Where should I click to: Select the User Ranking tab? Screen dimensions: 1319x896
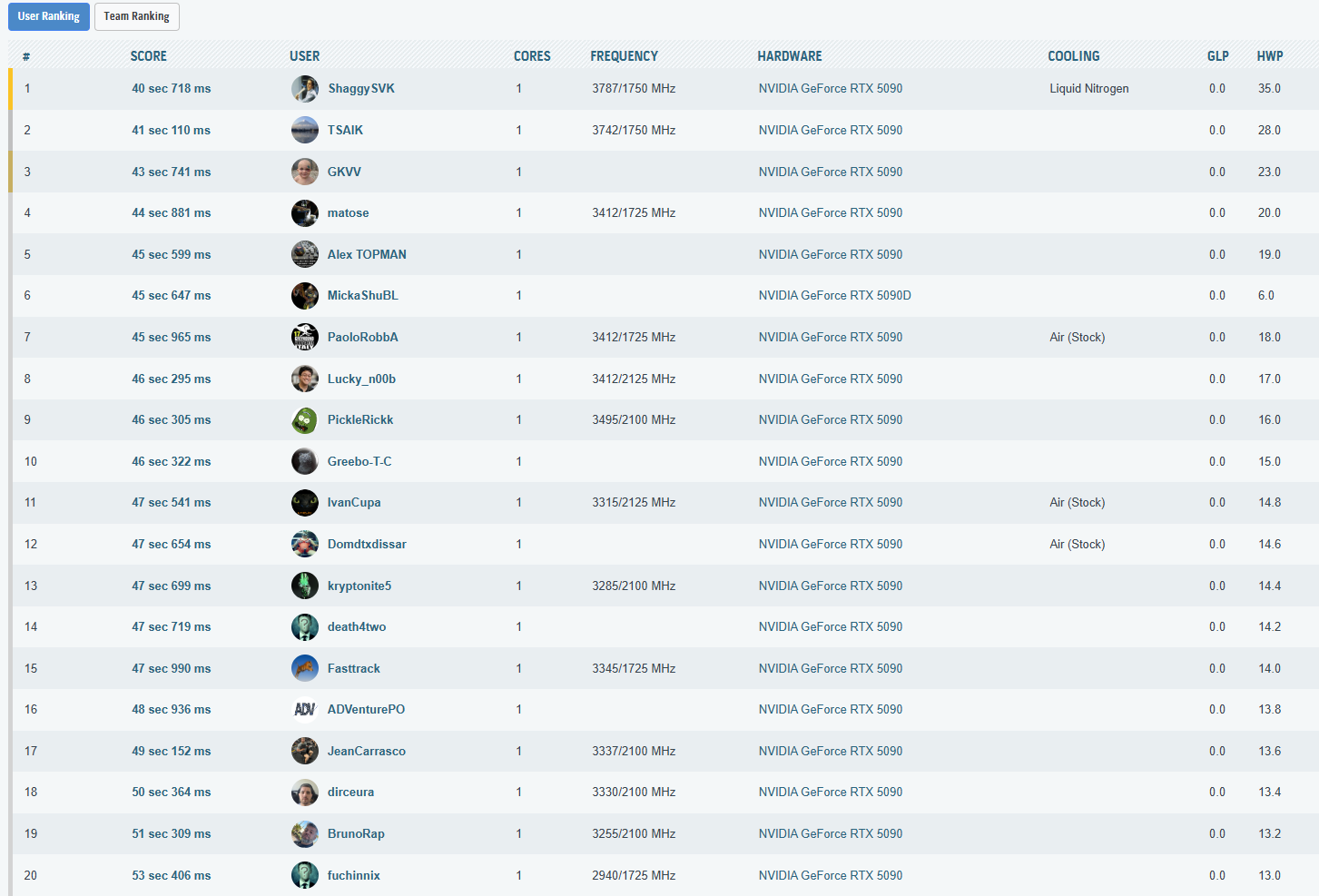click(49, 16)
